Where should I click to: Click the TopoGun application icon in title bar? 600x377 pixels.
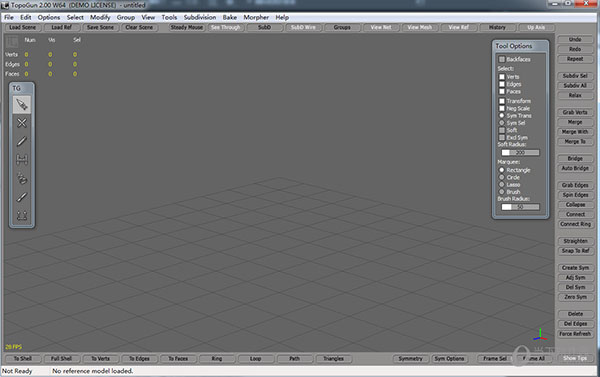[5, 5]
